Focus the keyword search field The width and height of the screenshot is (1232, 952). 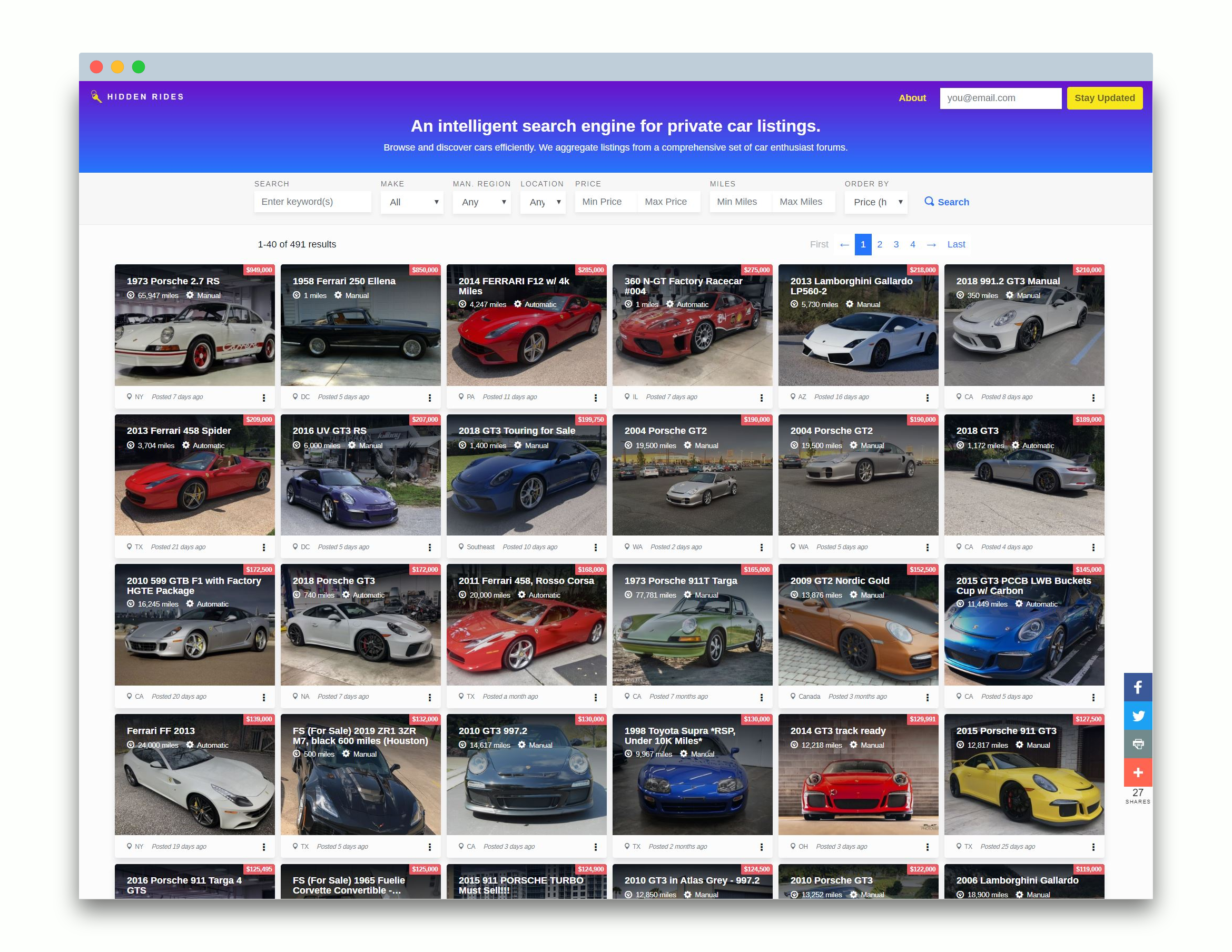click(312, 201)
